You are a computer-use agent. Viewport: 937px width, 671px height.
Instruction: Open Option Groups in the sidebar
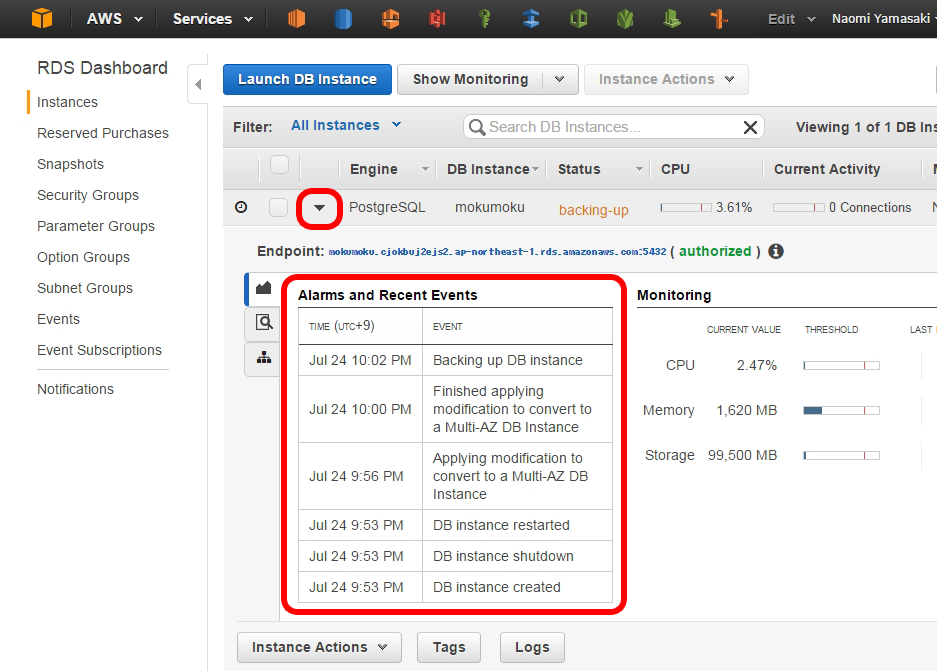pos(83,258)
